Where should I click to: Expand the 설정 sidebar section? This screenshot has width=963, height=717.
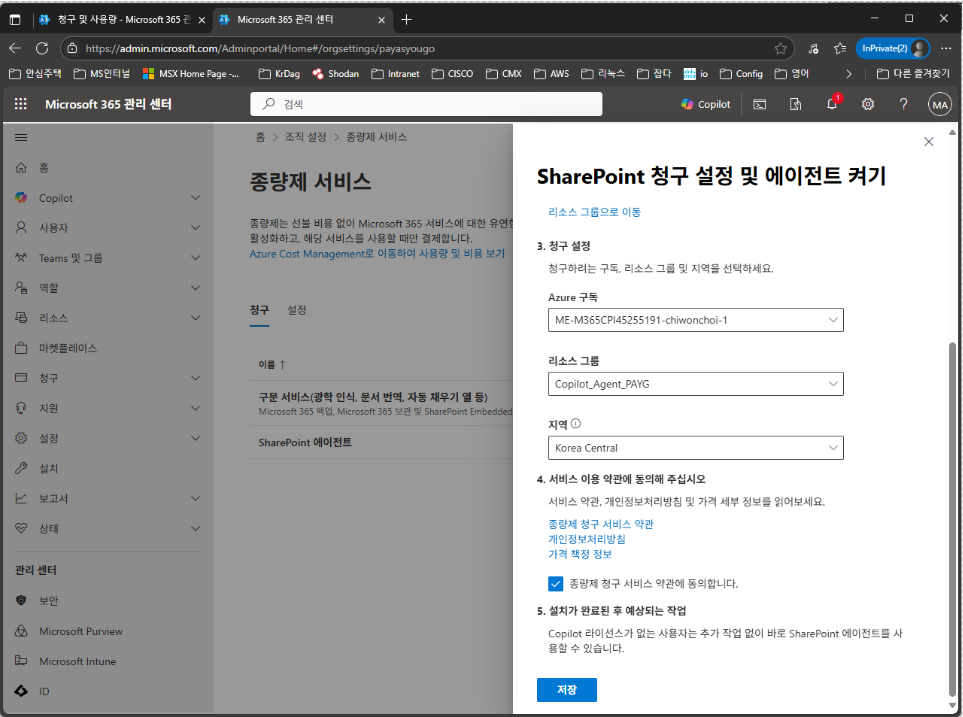195,438
